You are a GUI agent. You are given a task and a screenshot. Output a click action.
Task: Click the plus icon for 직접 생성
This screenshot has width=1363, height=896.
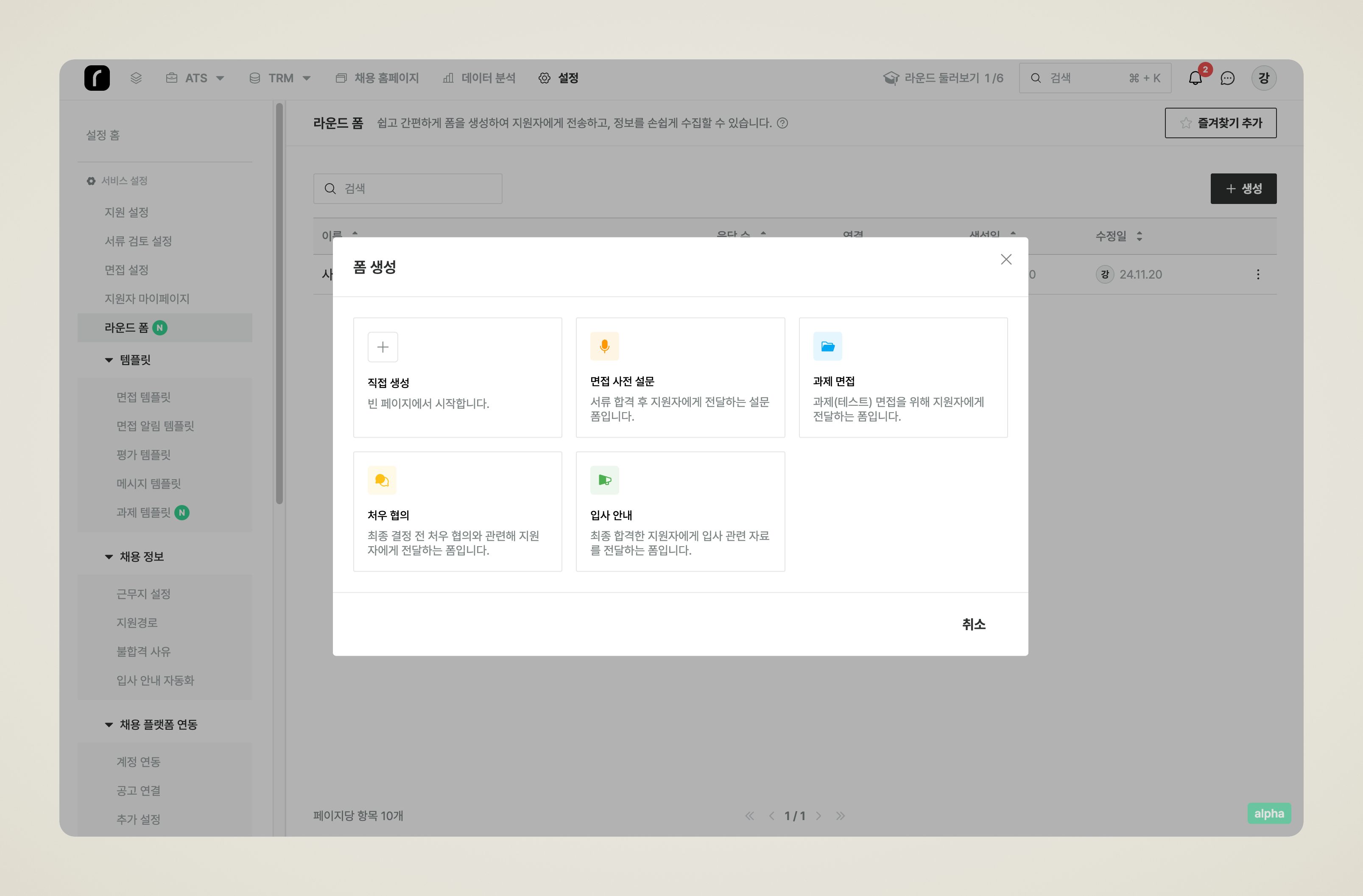pyautogui.click(x=383, y=347)
